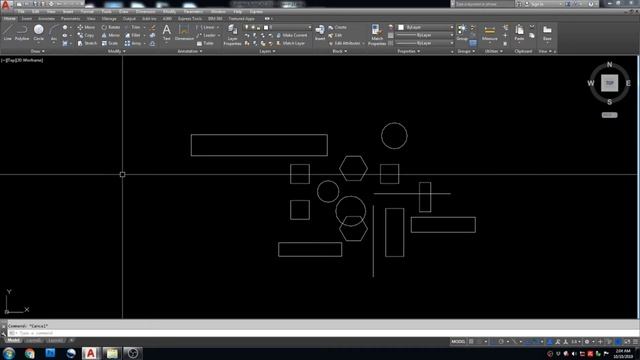Open the Dimension menu
The width and height of the screenshot is (640, 360).
pyautogui.click(x=145, y=11)
